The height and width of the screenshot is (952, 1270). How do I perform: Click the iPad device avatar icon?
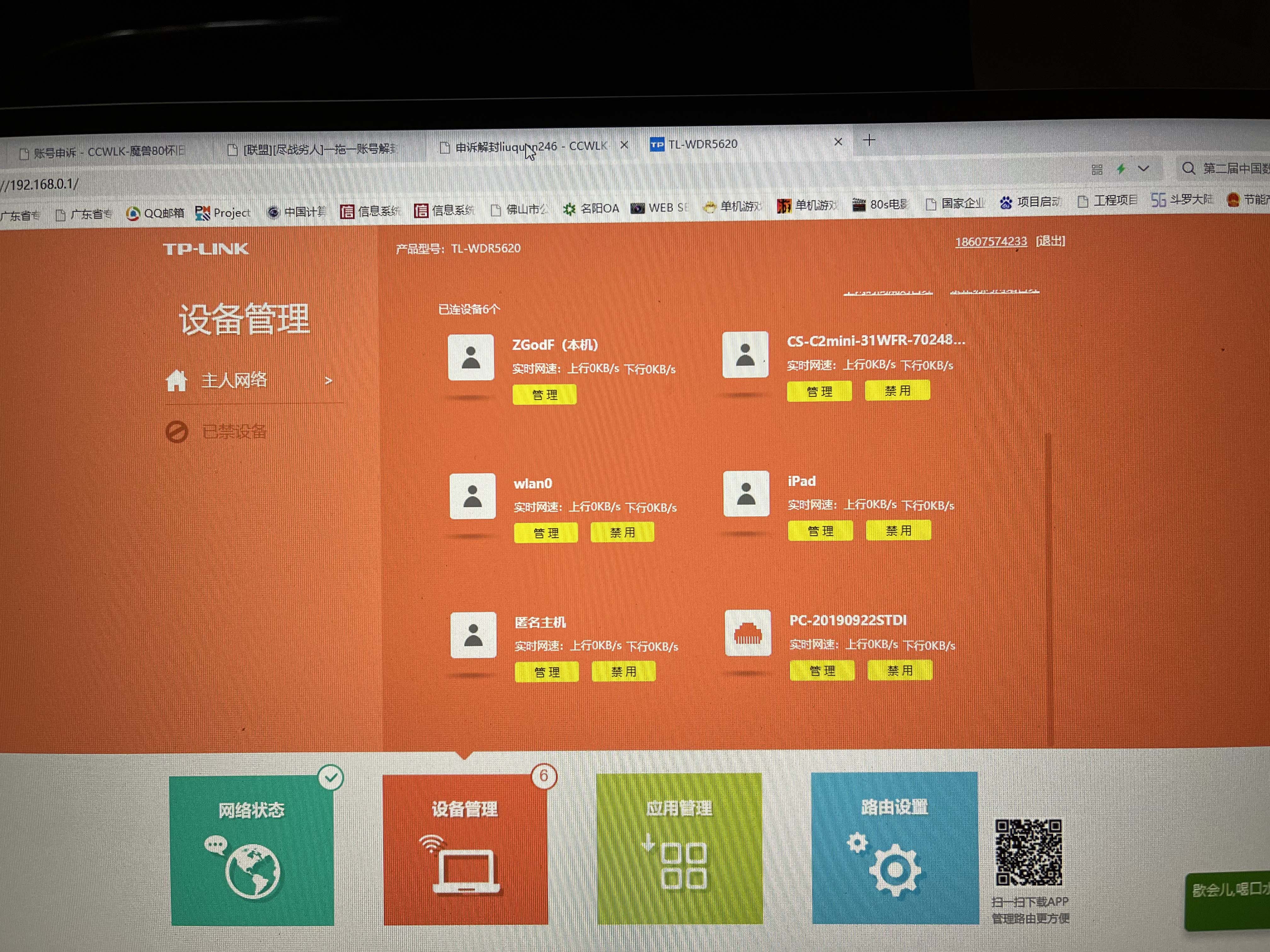tap(746, 494)
